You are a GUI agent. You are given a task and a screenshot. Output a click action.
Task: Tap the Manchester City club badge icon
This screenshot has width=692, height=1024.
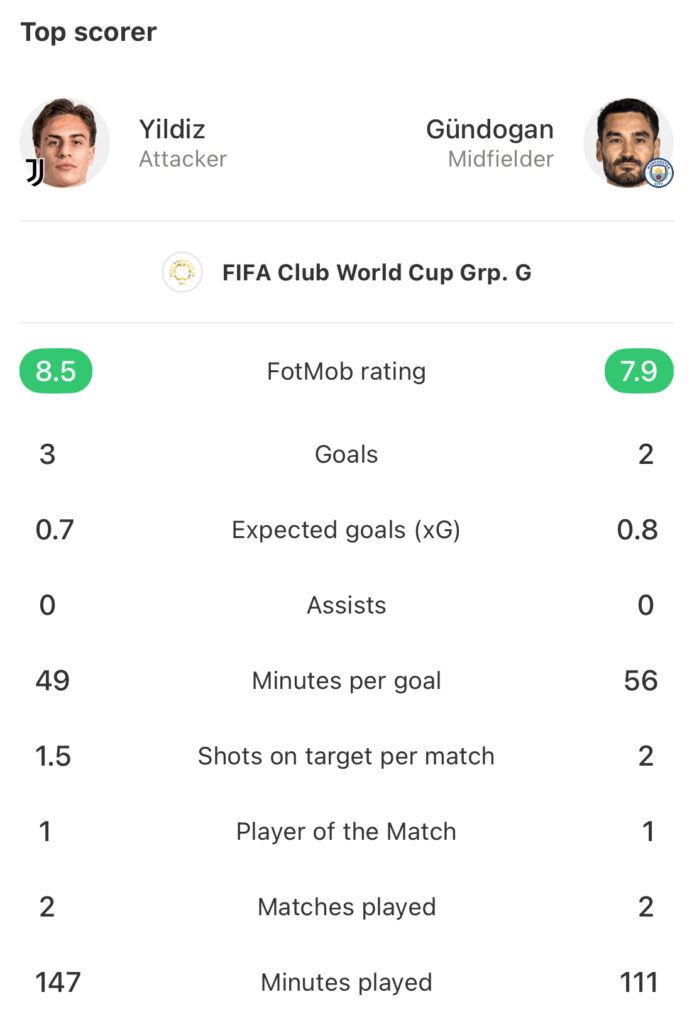(659, 173)
